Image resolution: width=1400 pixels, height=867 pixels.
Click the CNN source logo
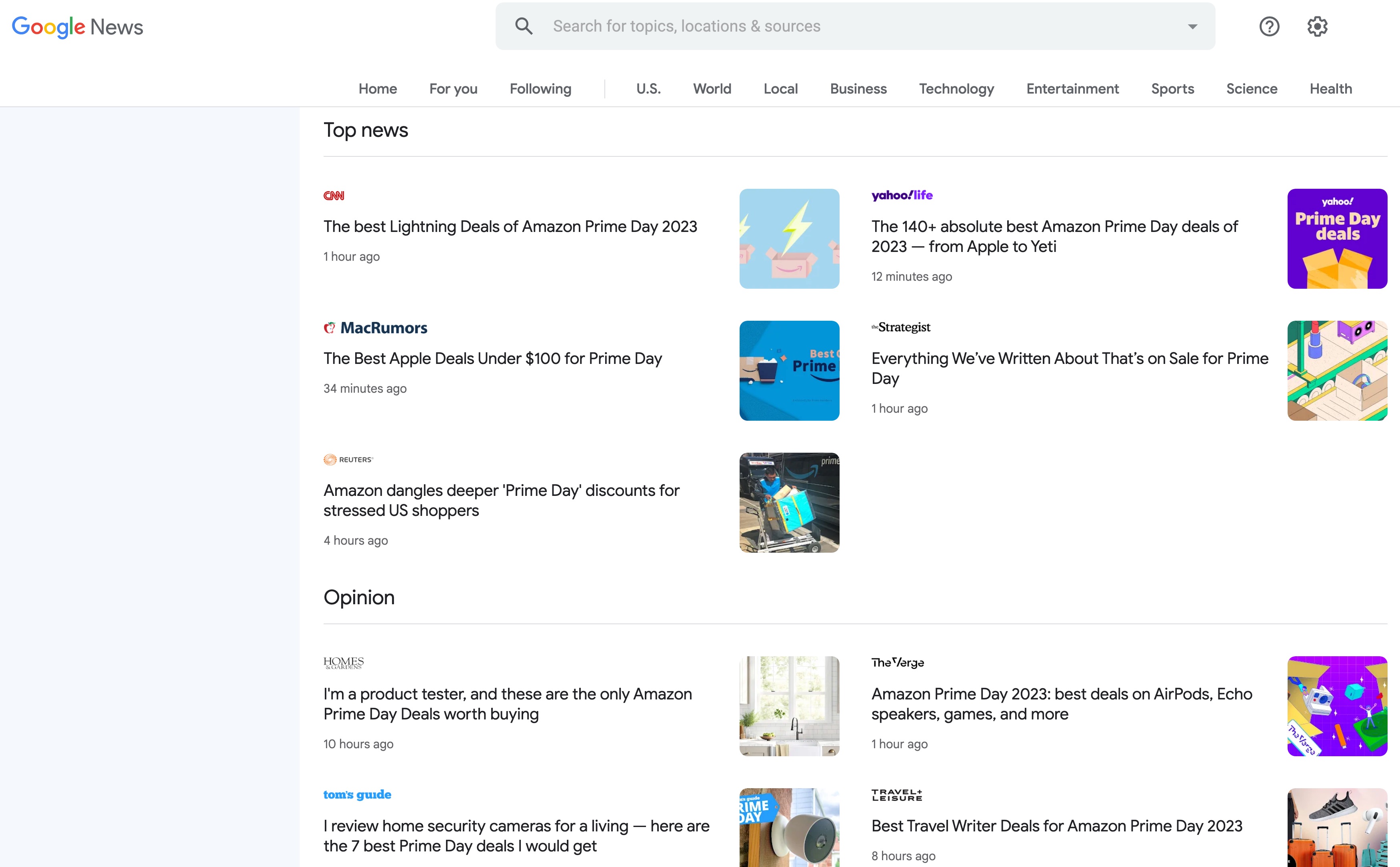pyautogui.click(x=334, y=196)
